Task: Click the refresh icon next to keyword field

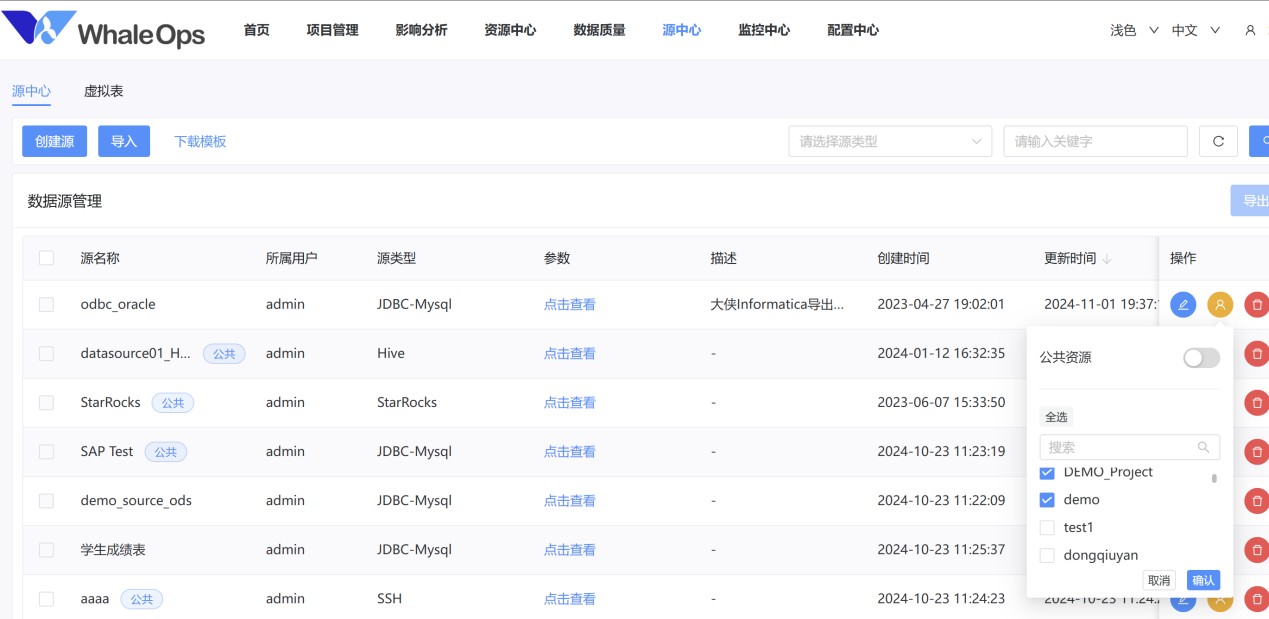Action: (1218, 141)
